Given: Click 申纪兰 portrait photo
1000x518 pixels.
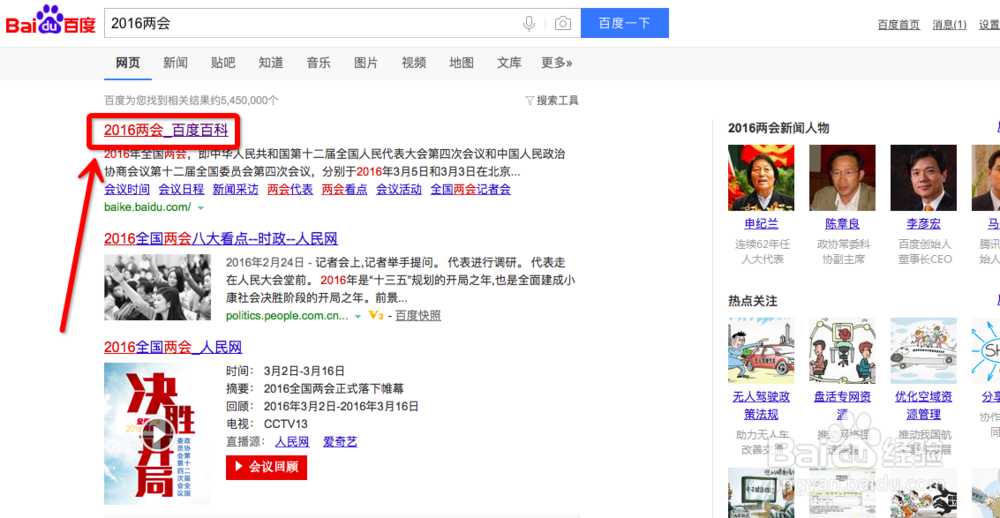Looking at the screenshot, I should click(761, 178).
